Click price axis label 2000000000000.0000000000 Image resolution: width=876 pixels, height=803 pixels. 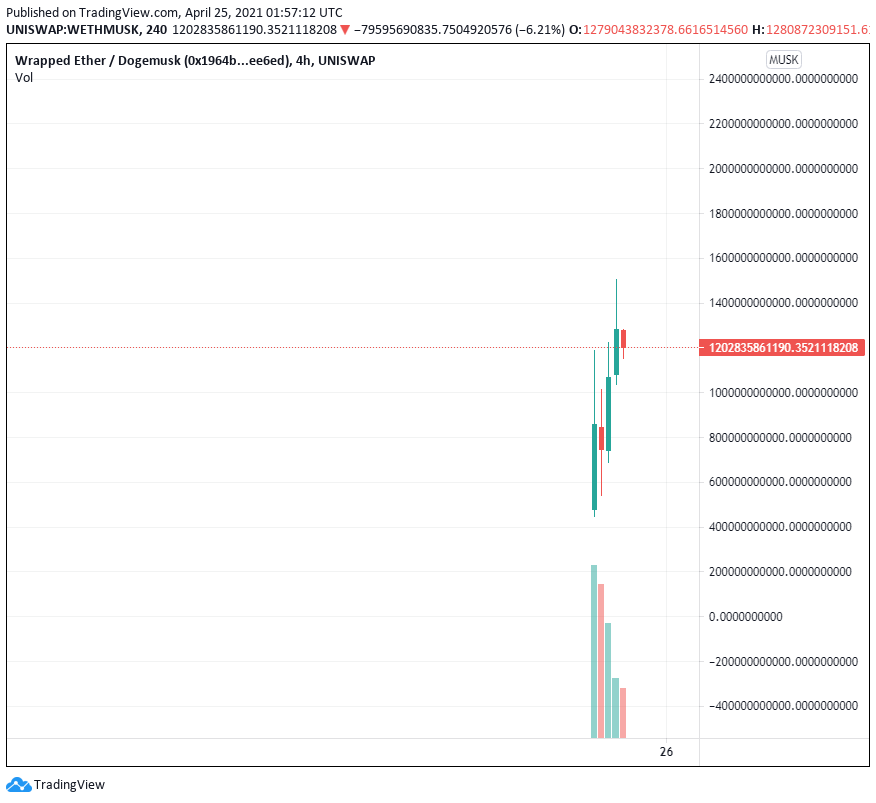tap(783, 169)
